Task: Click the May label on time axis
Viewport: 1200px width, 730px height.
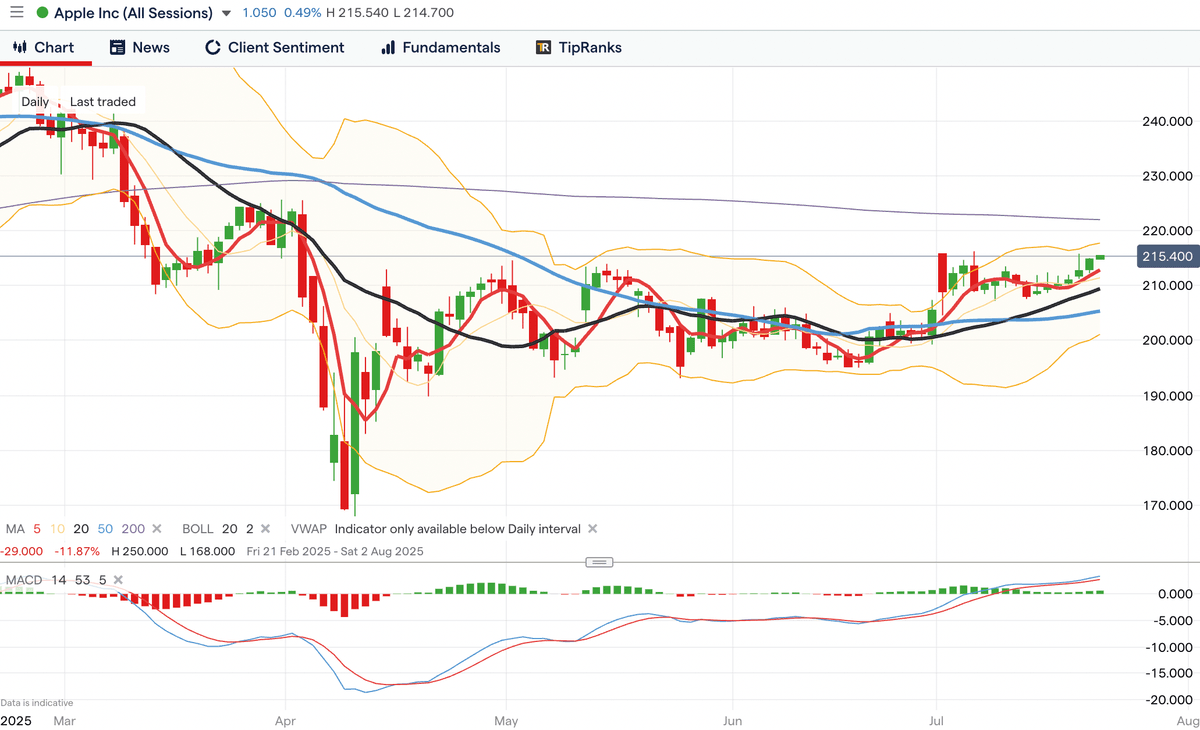Action: [507, 720]
